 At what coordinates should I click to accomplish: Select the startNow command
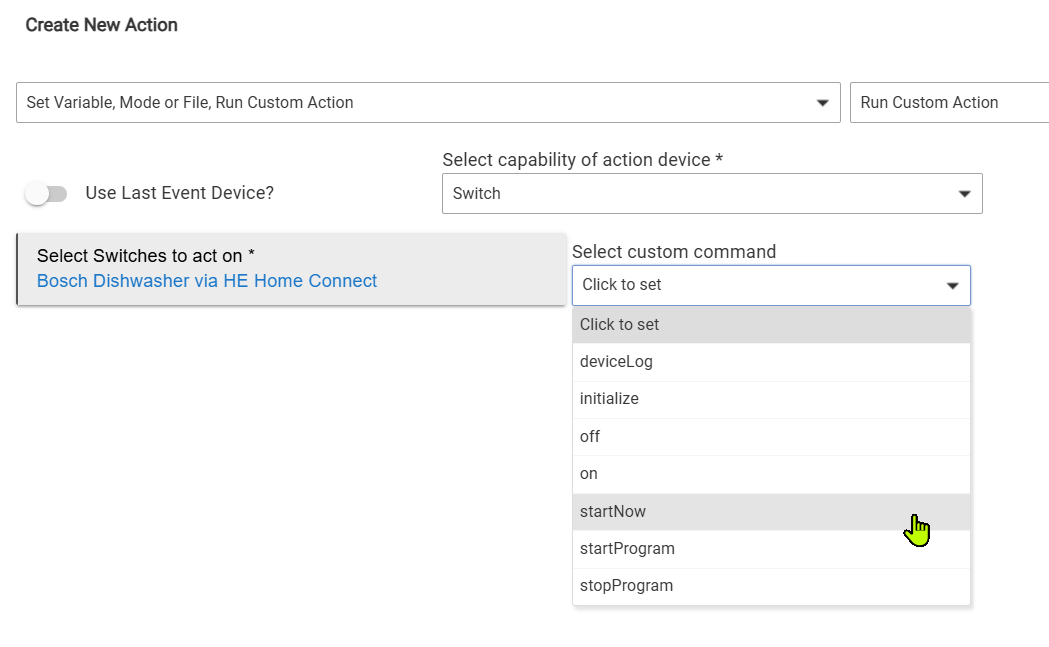point(770,512)
